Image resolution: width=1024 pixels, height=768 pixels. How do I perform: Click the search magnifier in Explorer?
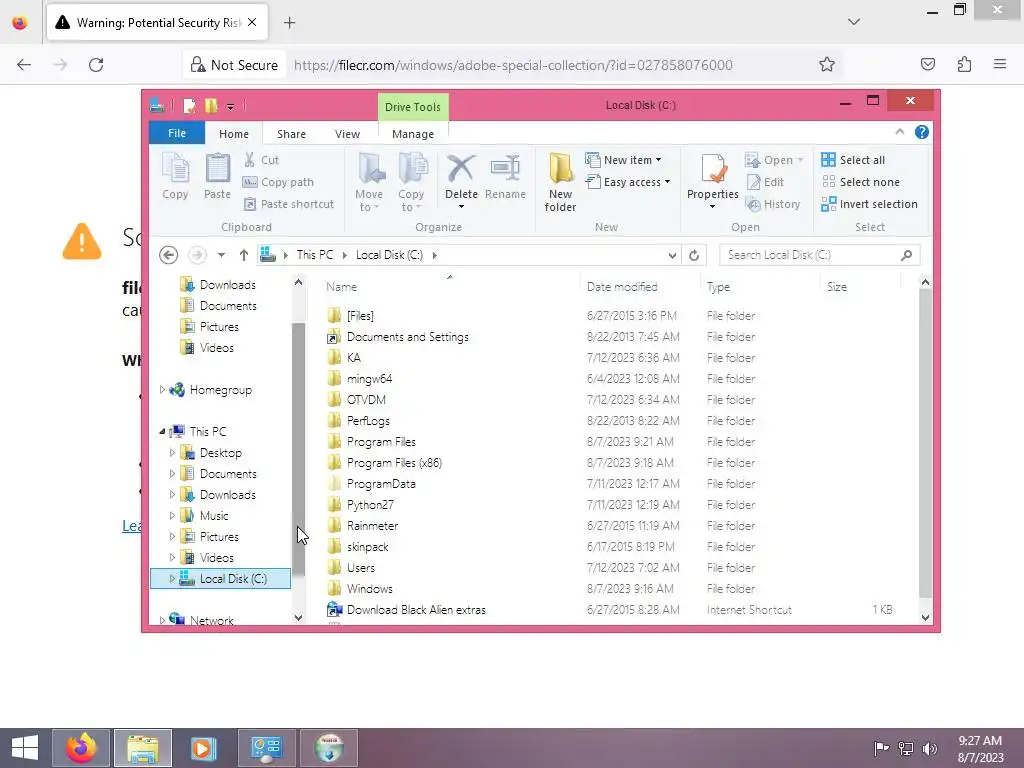pos(906,255)
